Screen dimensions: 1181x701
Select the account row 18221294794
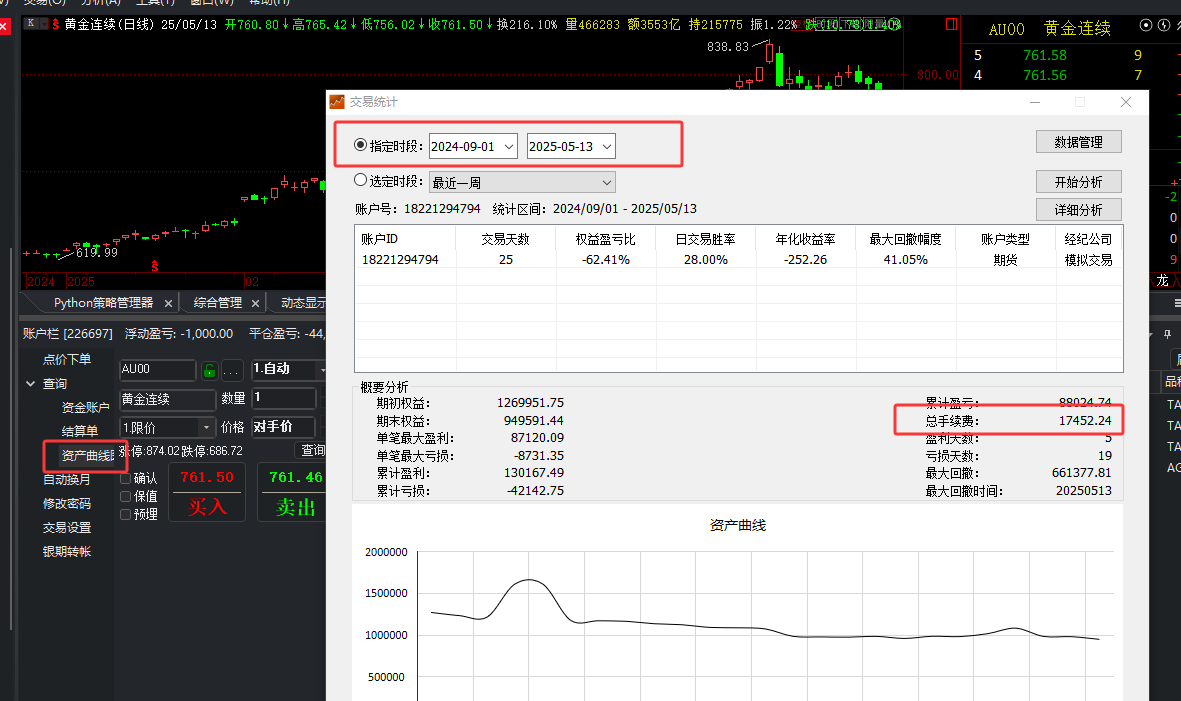pyautogui.click(x=738, y=260)
